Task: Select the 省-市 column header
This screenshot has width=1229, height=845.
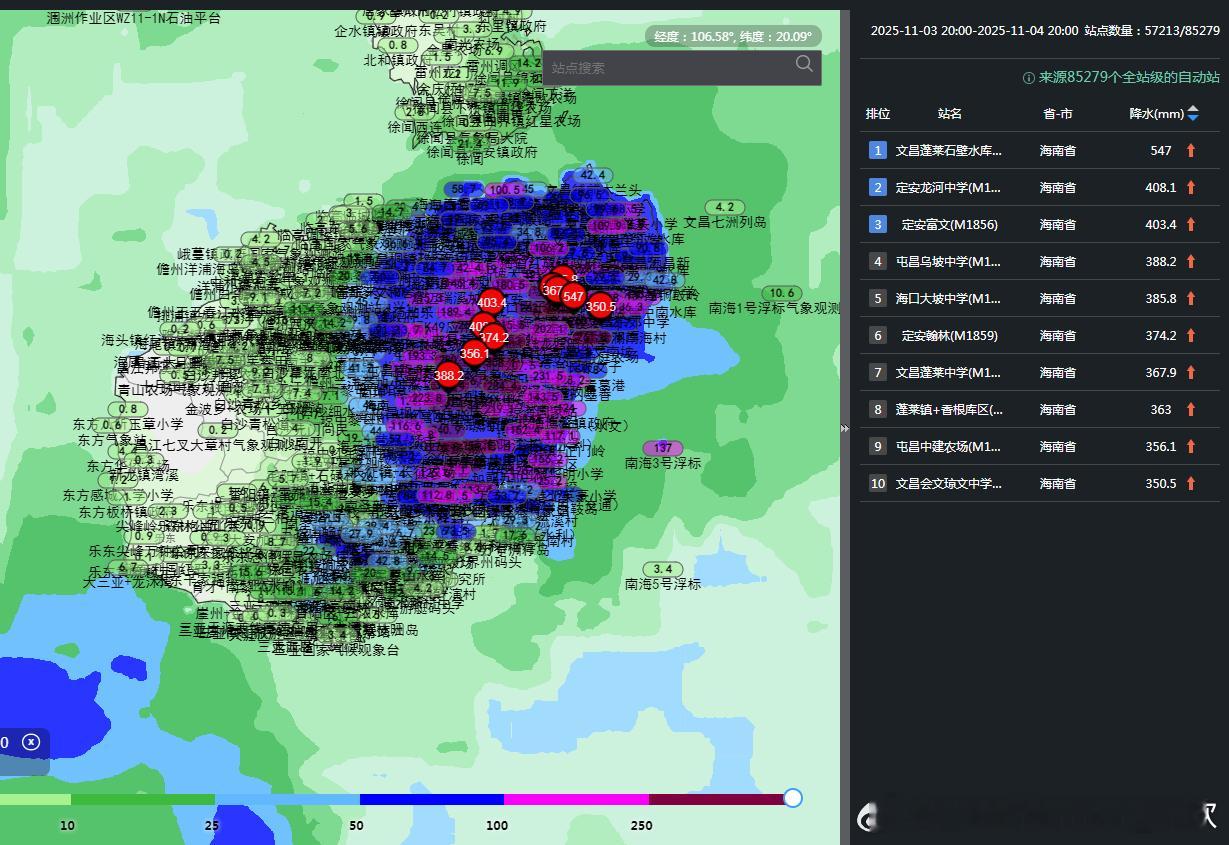Action: [1057, 114]
